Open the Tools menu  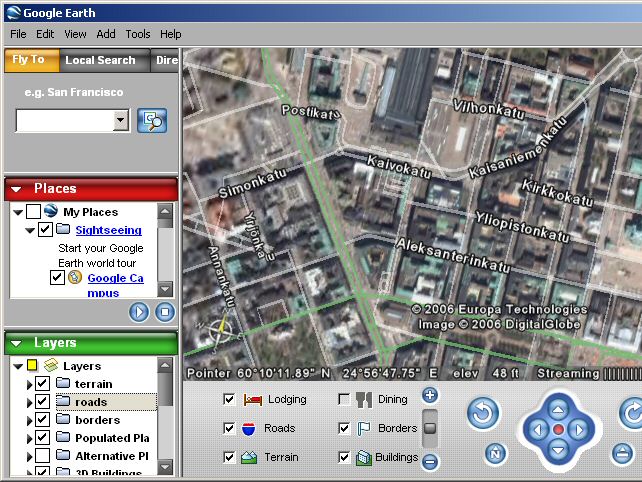point(138,34)
